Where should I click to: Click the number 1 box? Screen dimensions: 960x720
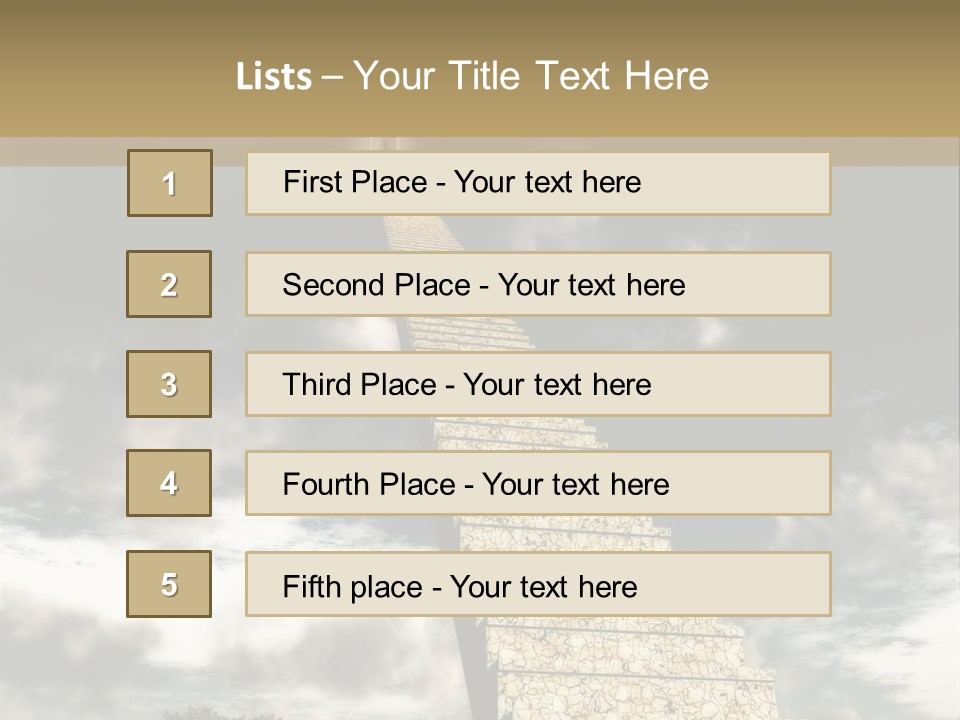(170, 183)
